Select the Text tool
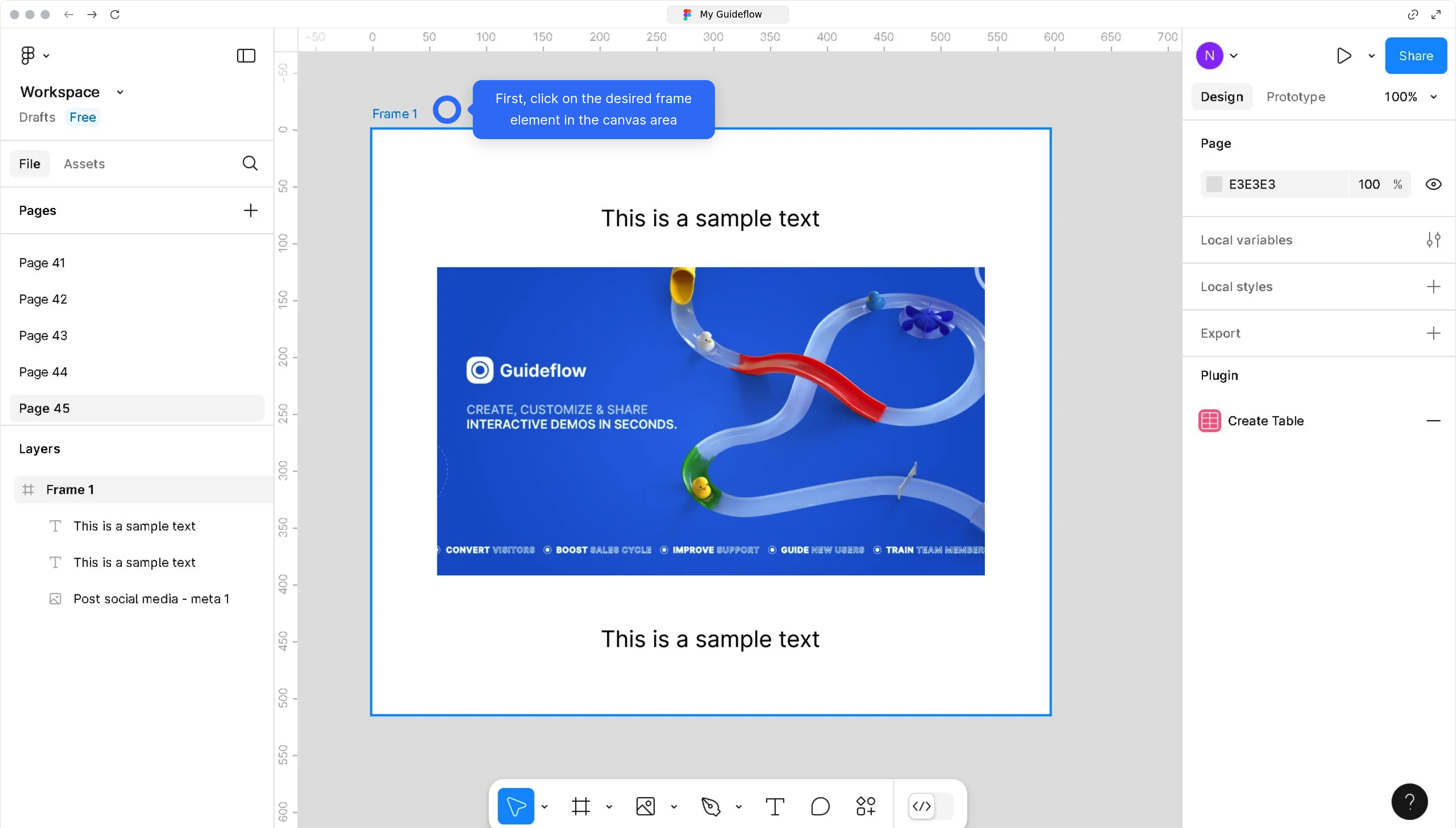 [x=775, y=806]
